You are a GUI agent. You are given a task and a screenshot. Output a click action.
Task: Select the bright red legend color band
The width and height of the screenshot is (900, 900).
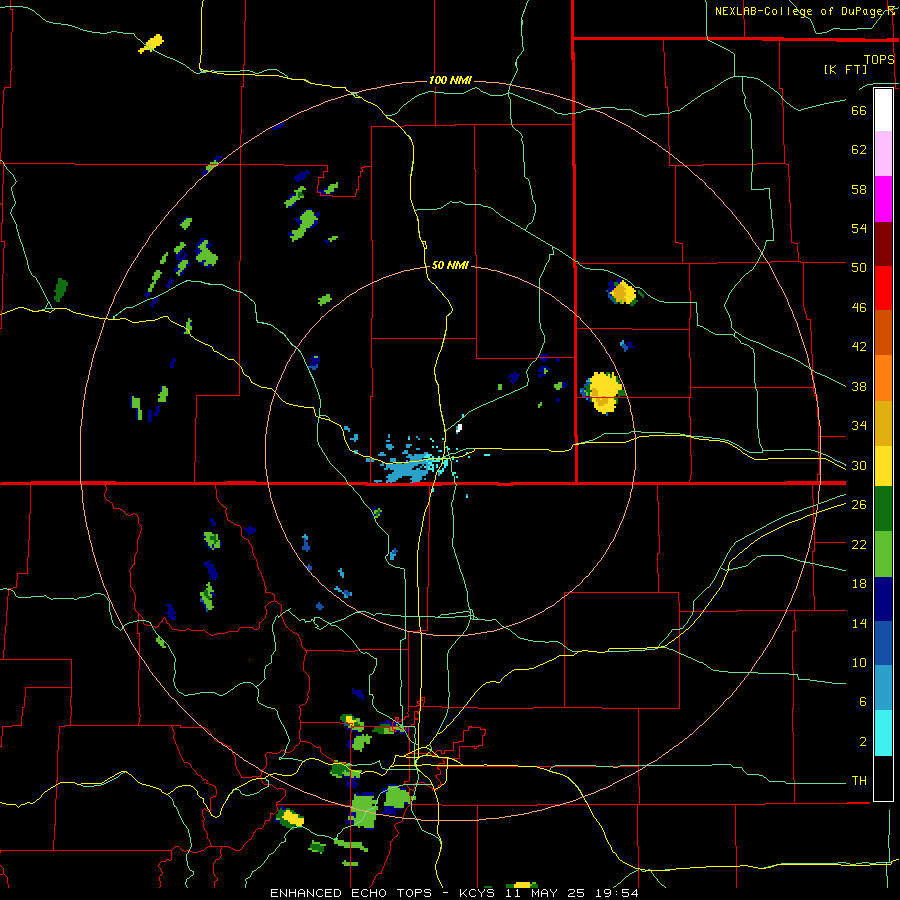coord(883,288)
